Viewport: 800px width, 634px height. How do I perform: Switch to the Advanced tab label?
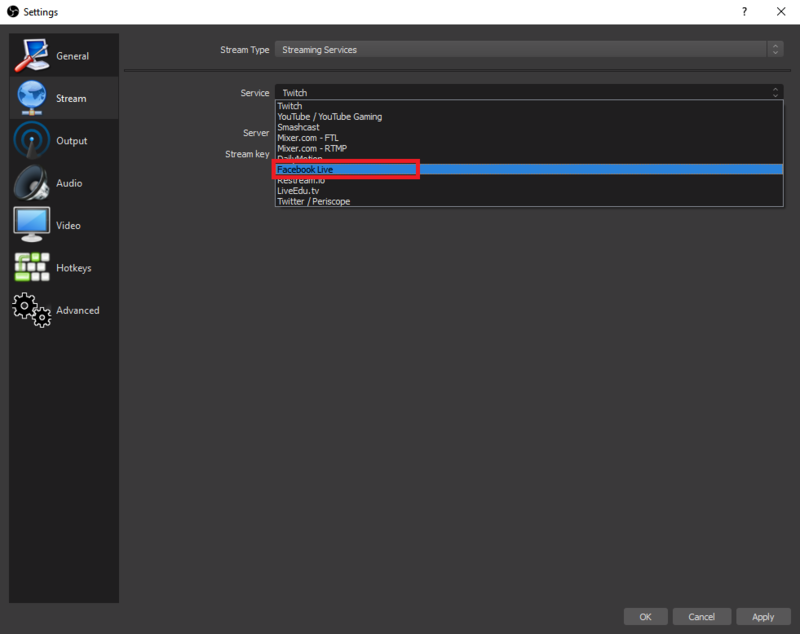point(78,310)
